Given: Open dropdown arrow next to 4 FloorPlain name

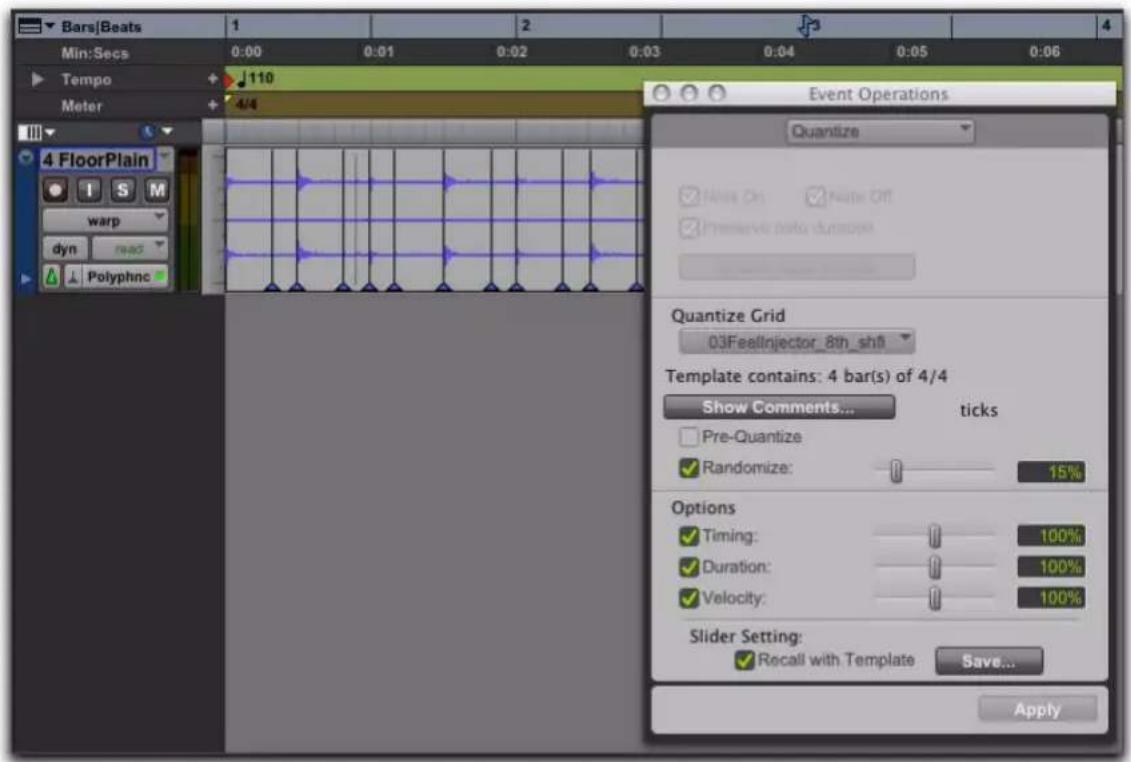Looking at the screenshot, I should click(x=165, y=157).
